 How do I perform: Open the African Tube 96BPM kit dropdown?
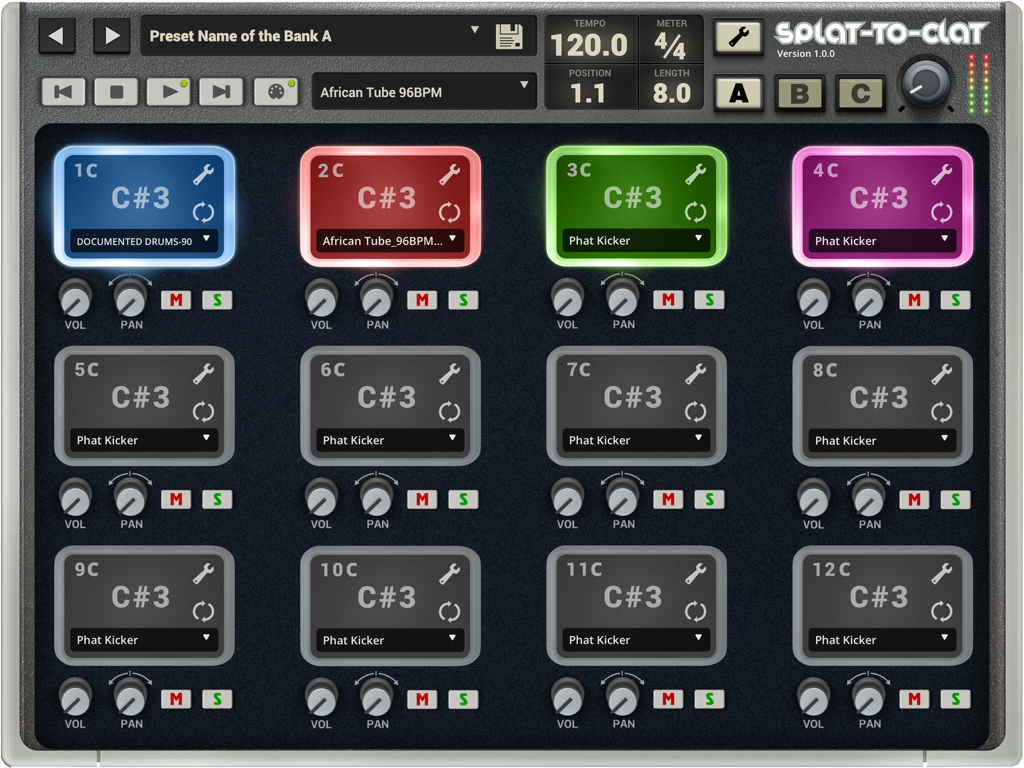pos(425,91)
